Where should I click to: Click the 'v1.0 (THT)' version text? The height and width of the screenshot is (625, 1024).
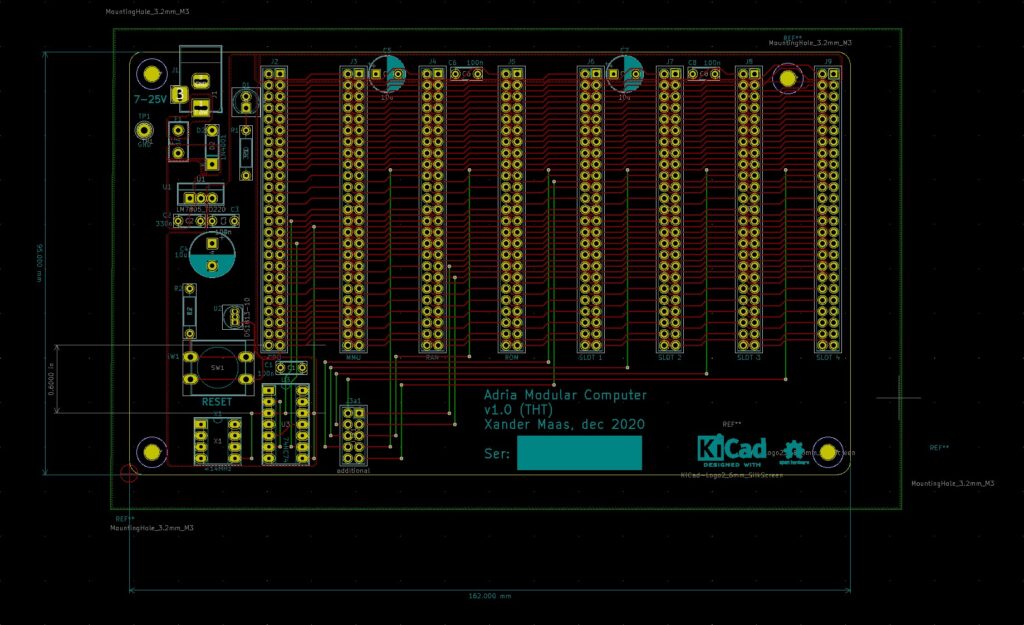coord(519,410)
